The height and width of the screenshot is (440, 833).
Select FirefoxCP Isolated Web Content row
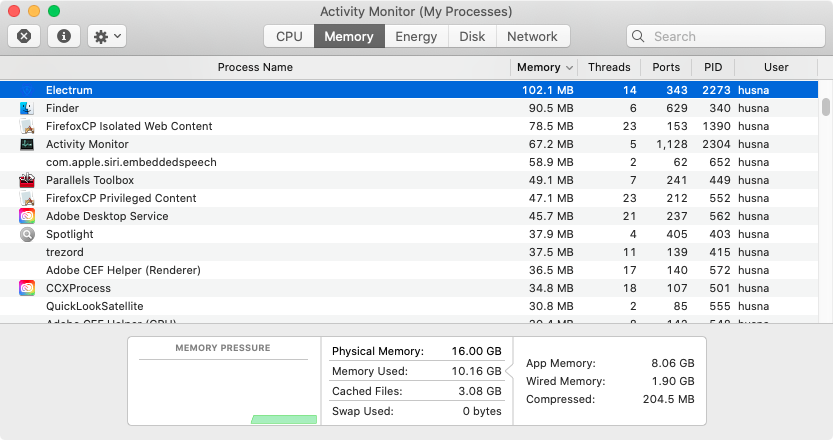point(409,126)
